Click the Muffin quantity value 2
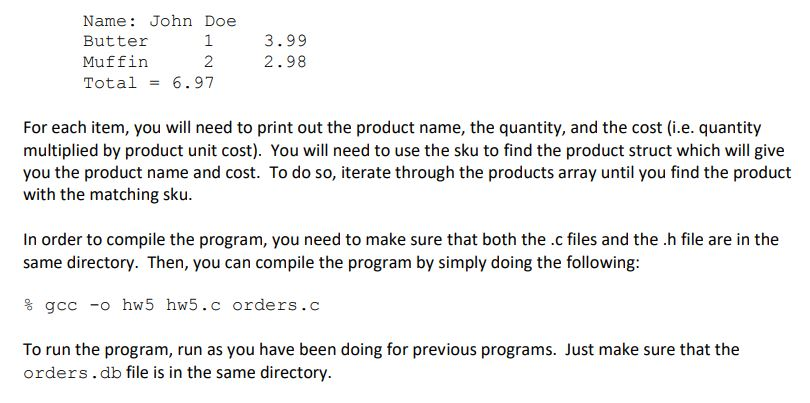 pos(208,62)
